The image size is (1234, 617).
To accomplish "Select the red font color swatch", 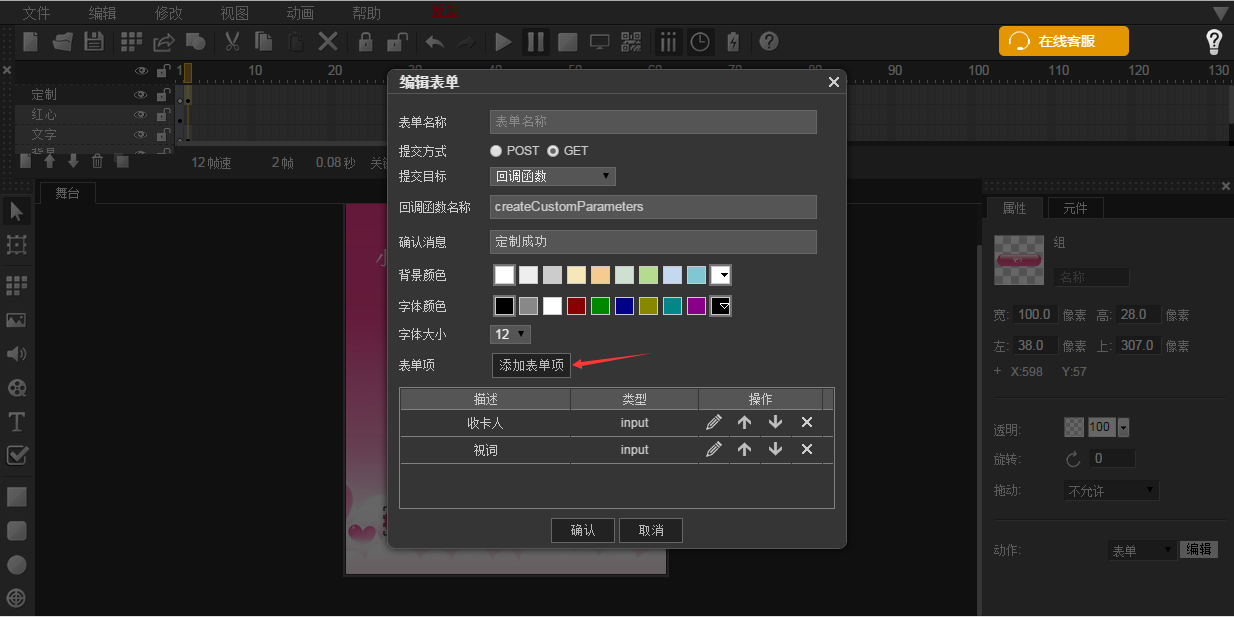I will (576, 306).
